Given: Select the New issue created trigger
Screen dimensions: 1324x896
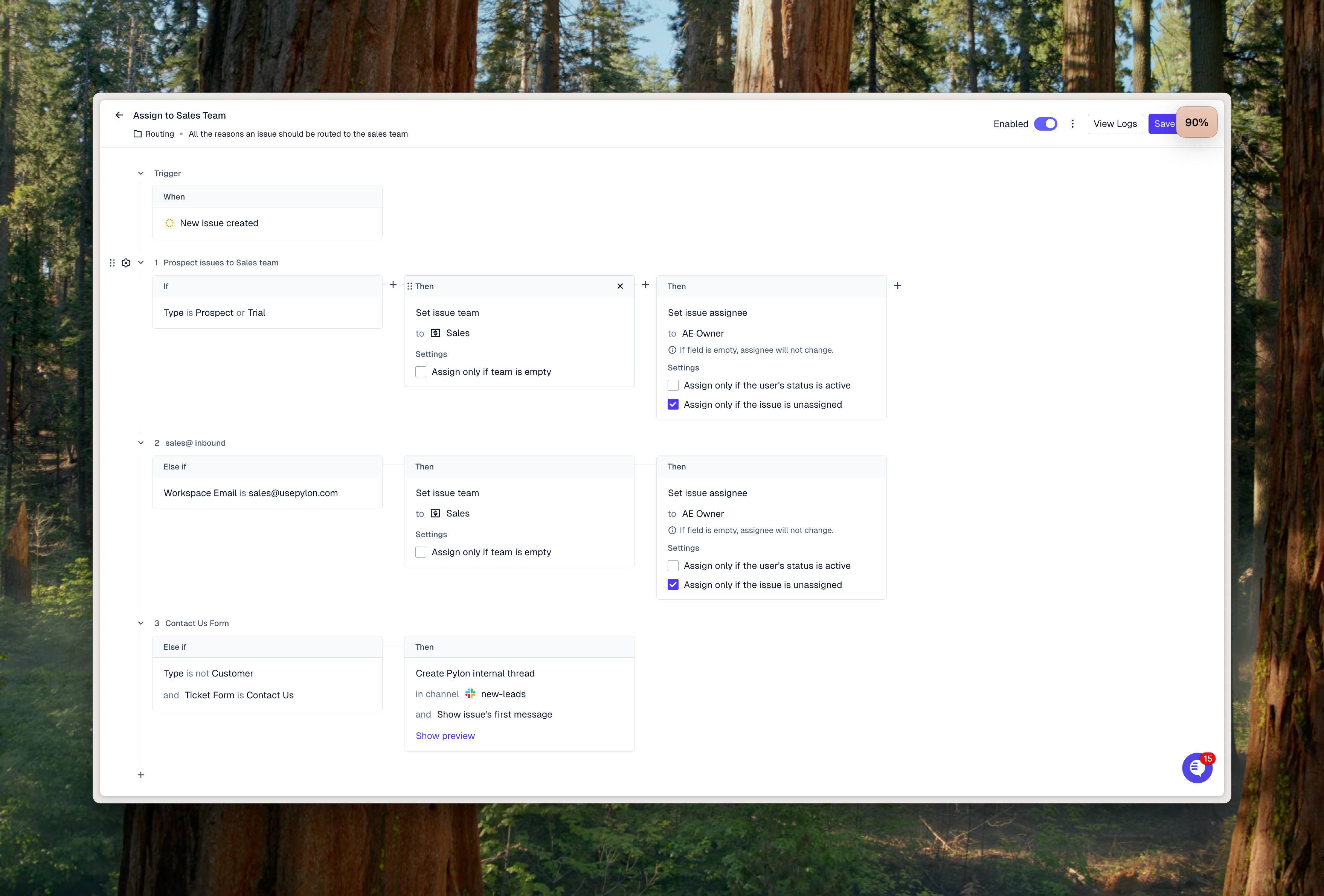Looking at the screenshot, I should point(219,223).
